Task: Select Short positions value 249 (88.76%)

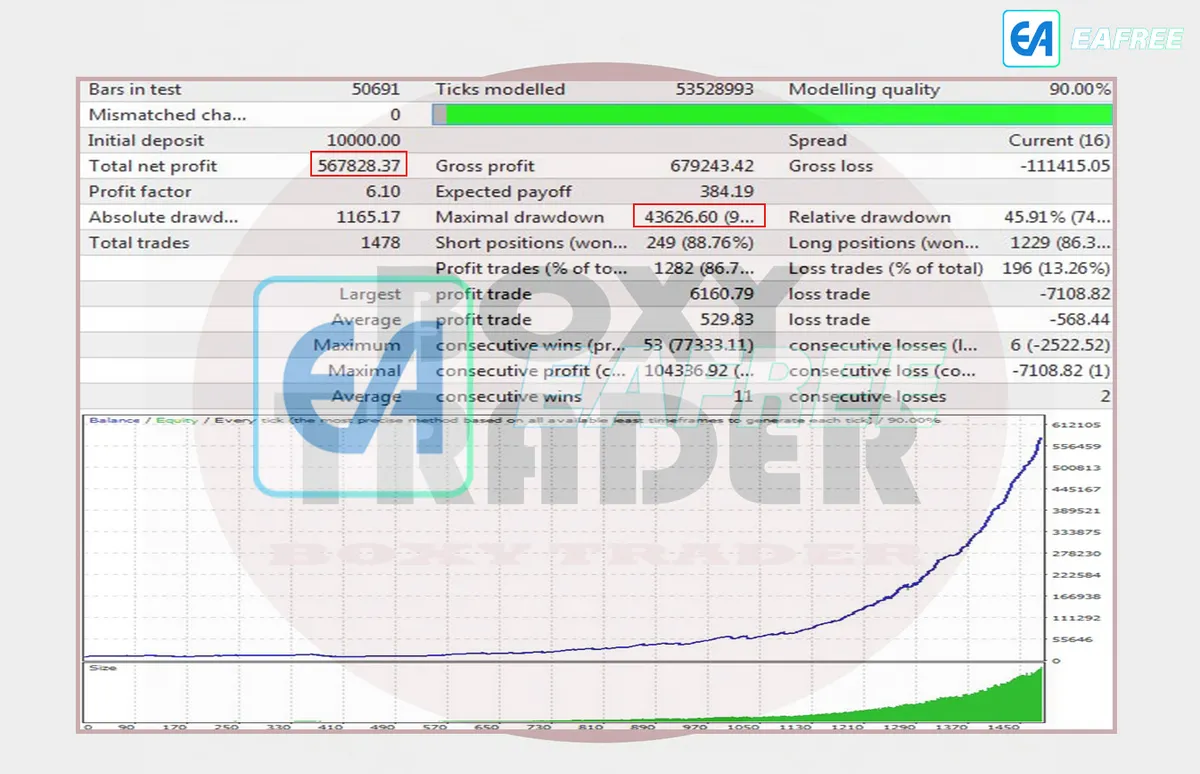Action: point(700,243)
